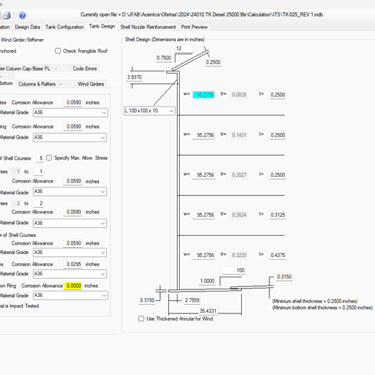Click the w field beside tr 0.1431
This screenshot has width=375, height=375.
[x=204, y=135]
